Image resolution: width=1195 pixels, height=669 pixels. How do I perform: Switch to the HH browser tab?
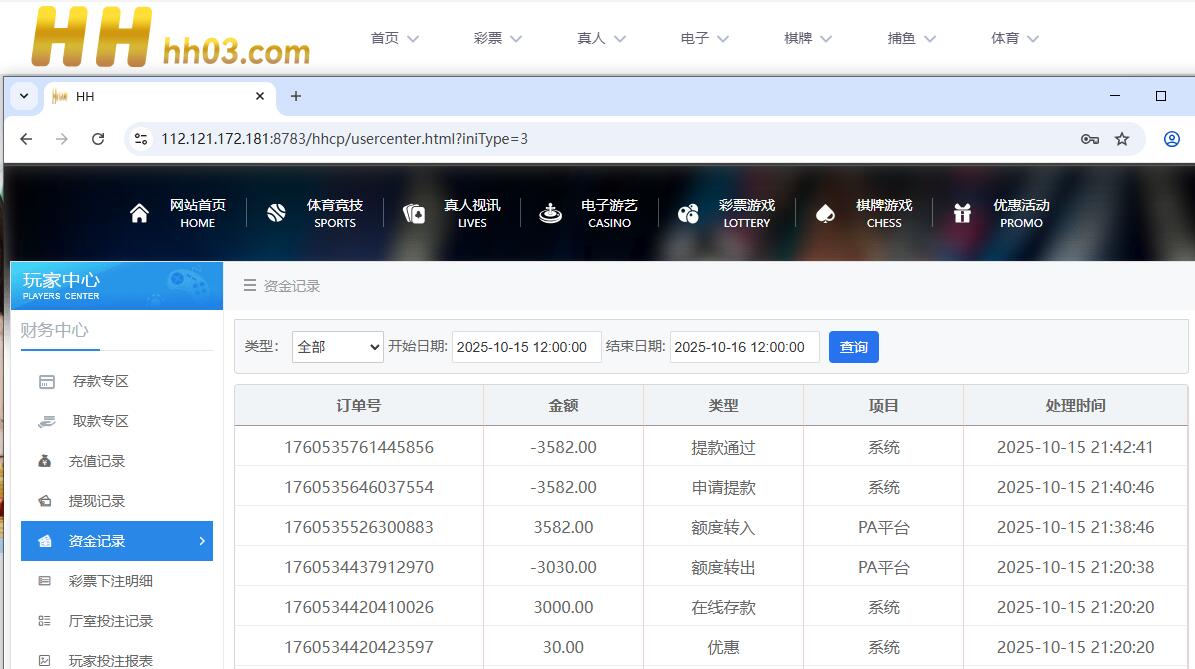150,96
